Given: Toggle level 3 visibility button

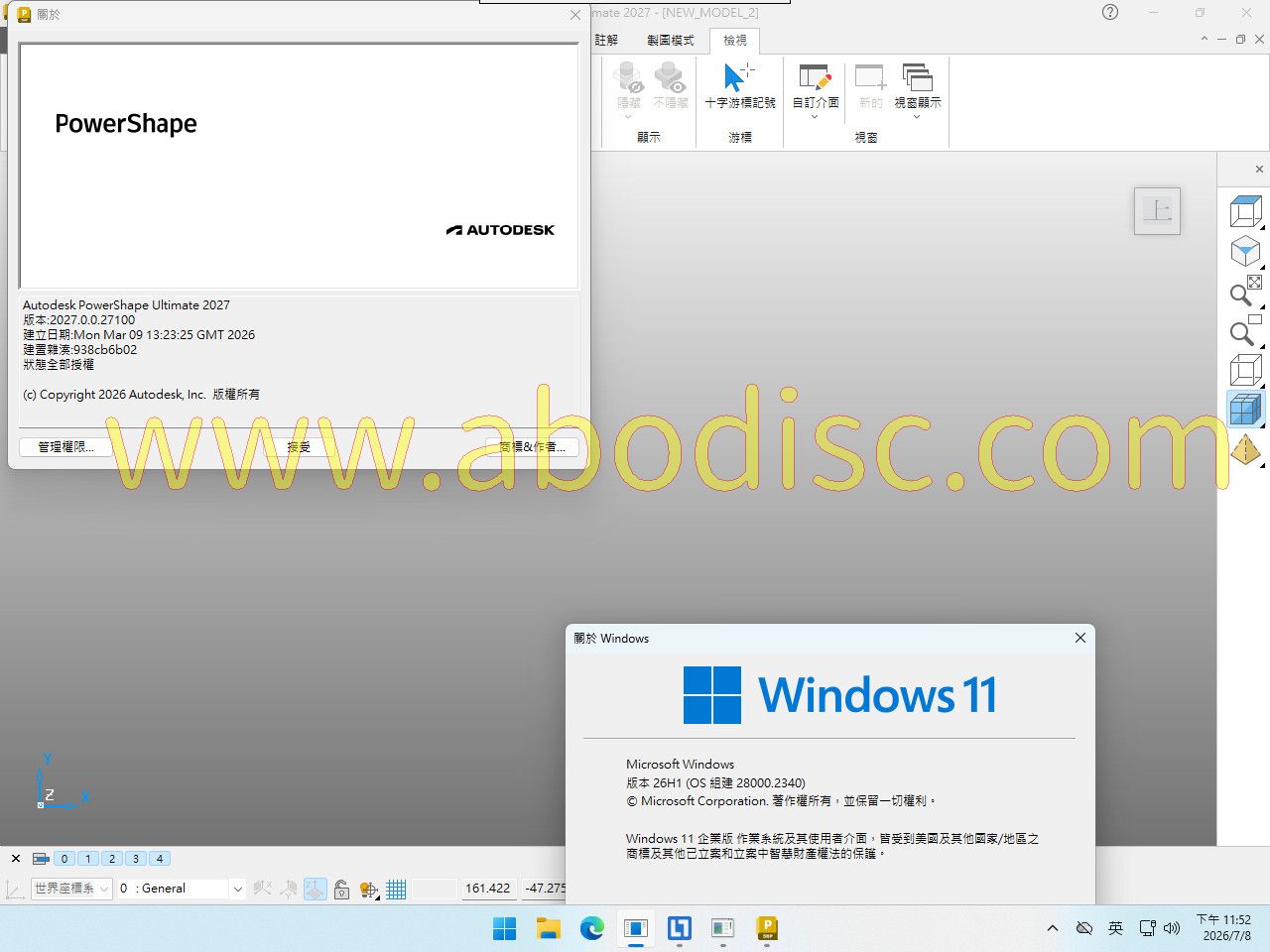Looking at the screenshot, I should (136, 859).
